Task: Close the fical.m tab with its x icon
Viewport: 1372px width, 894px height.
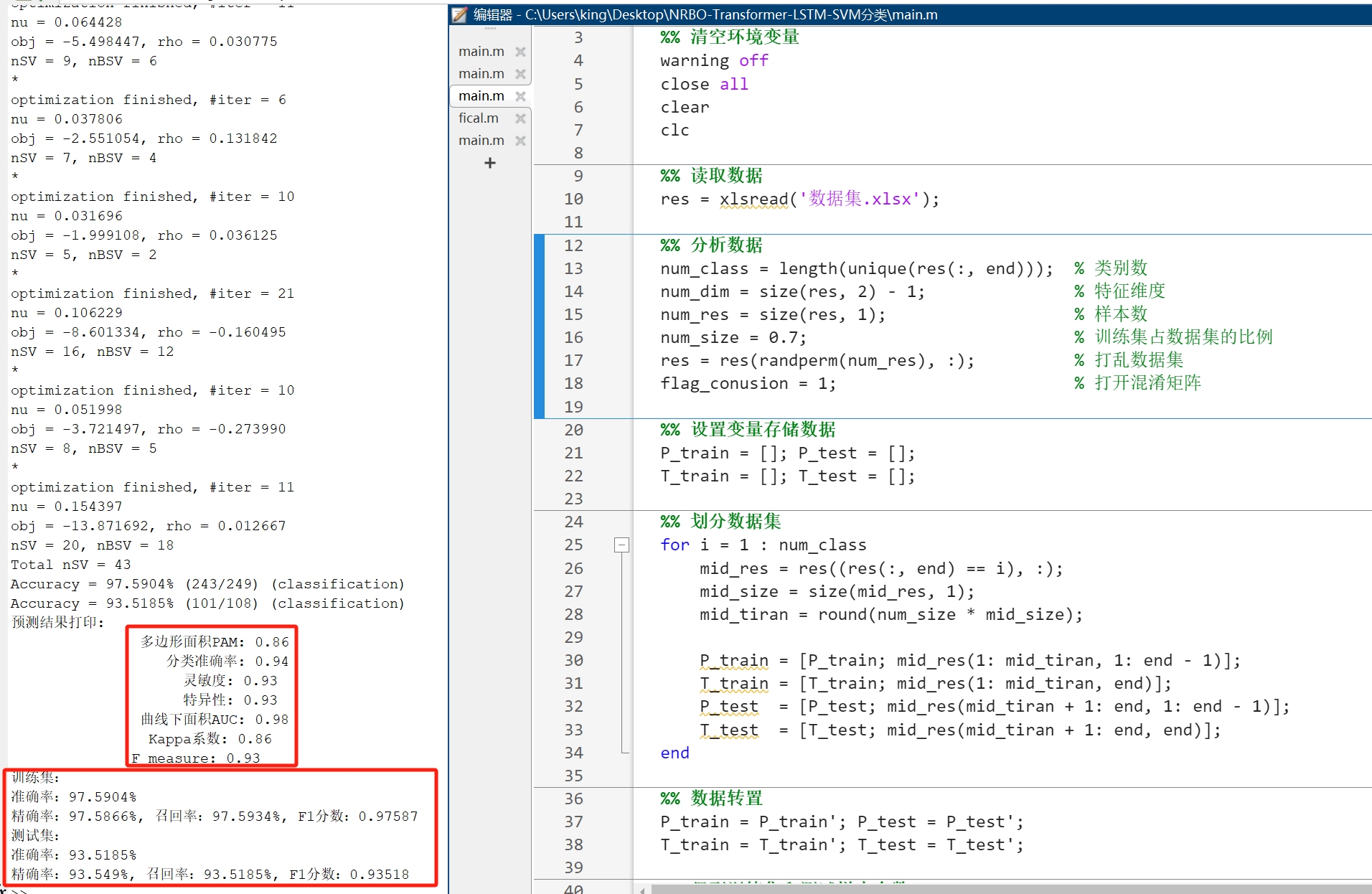Action: 520,118
